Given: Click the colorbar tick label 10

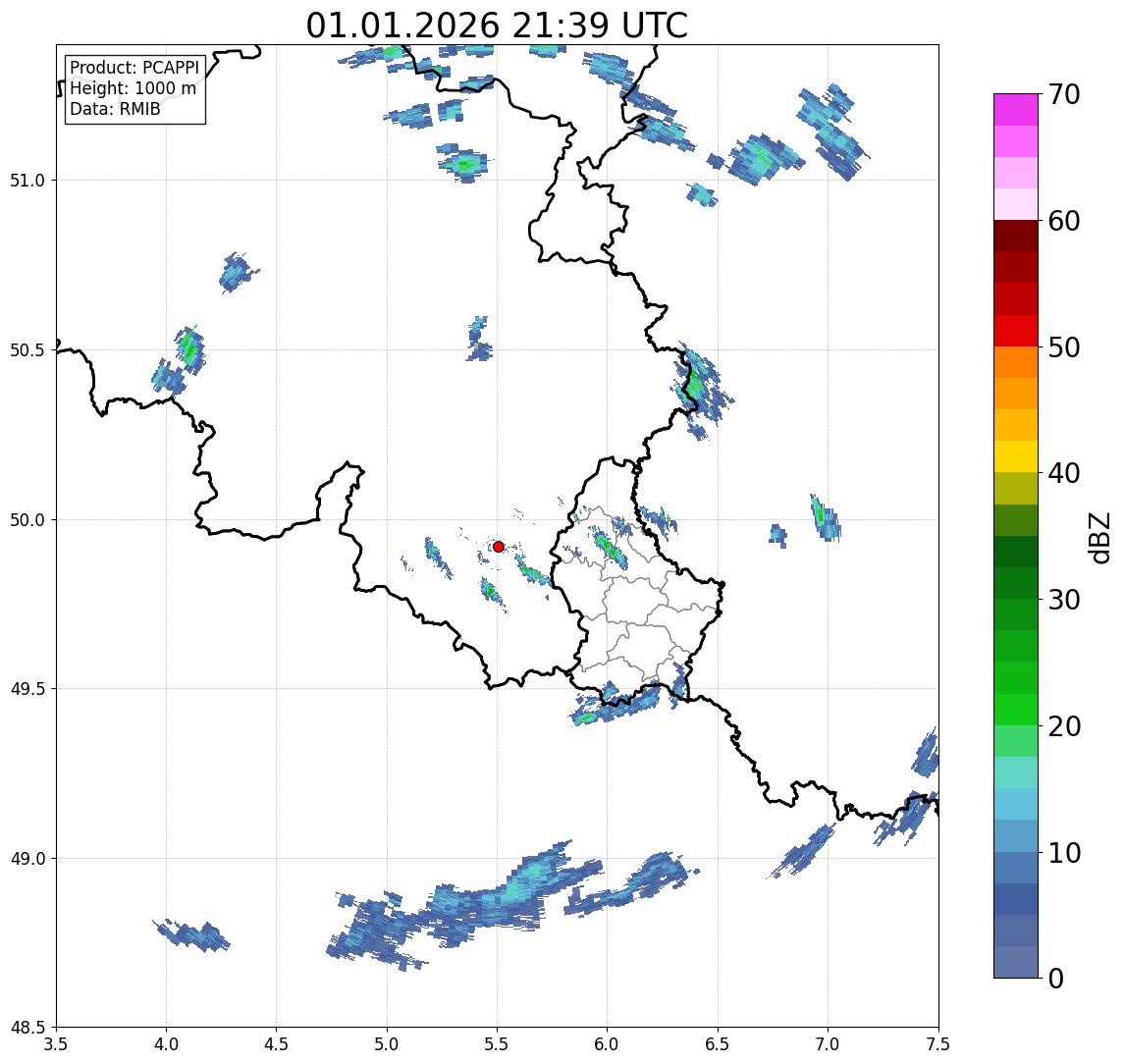Looking at the screenshot, I should click(x=1064, y=852).
